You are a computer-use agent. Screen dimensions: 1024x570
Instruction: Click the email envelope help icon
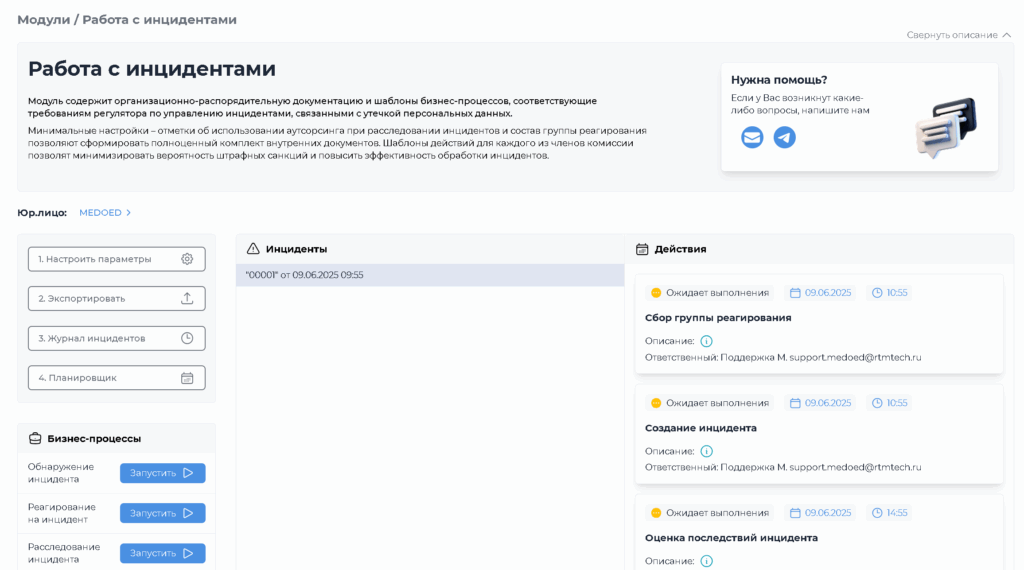pyautogui.click(x=752, y=137)
